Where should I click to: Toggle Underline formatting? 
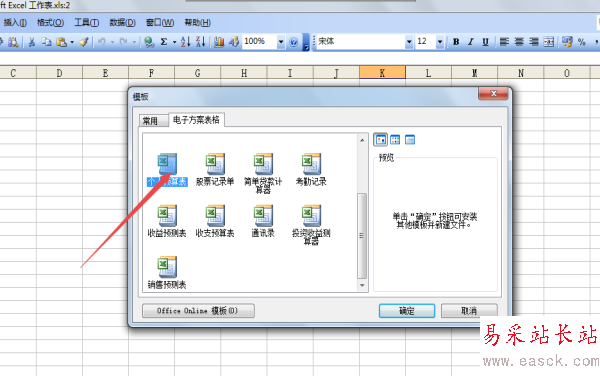[x=485, y=42]
